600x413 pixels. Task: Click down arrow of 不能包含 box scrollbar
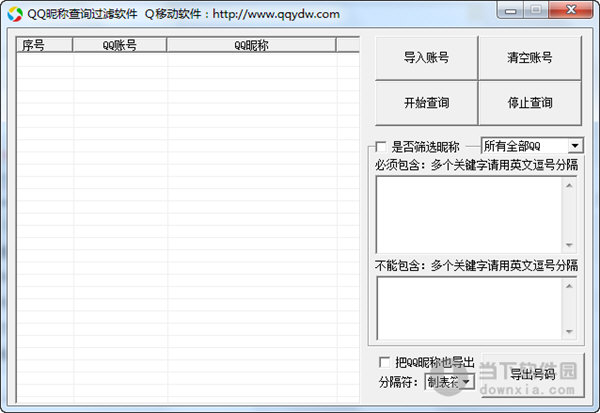point(569,331)
